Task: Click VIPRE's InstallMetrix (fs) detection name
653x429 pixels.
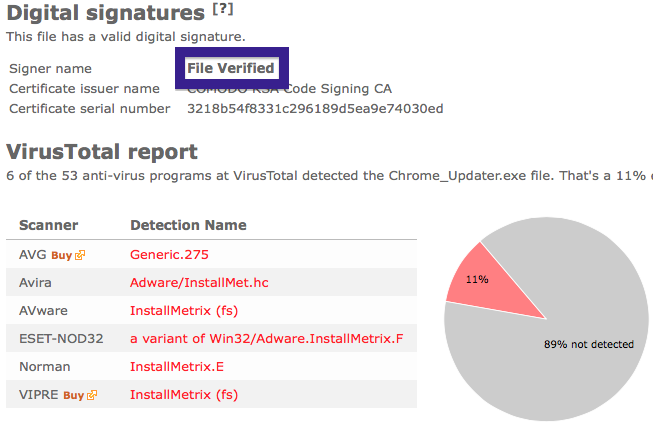Action: (x=184, y=395)
